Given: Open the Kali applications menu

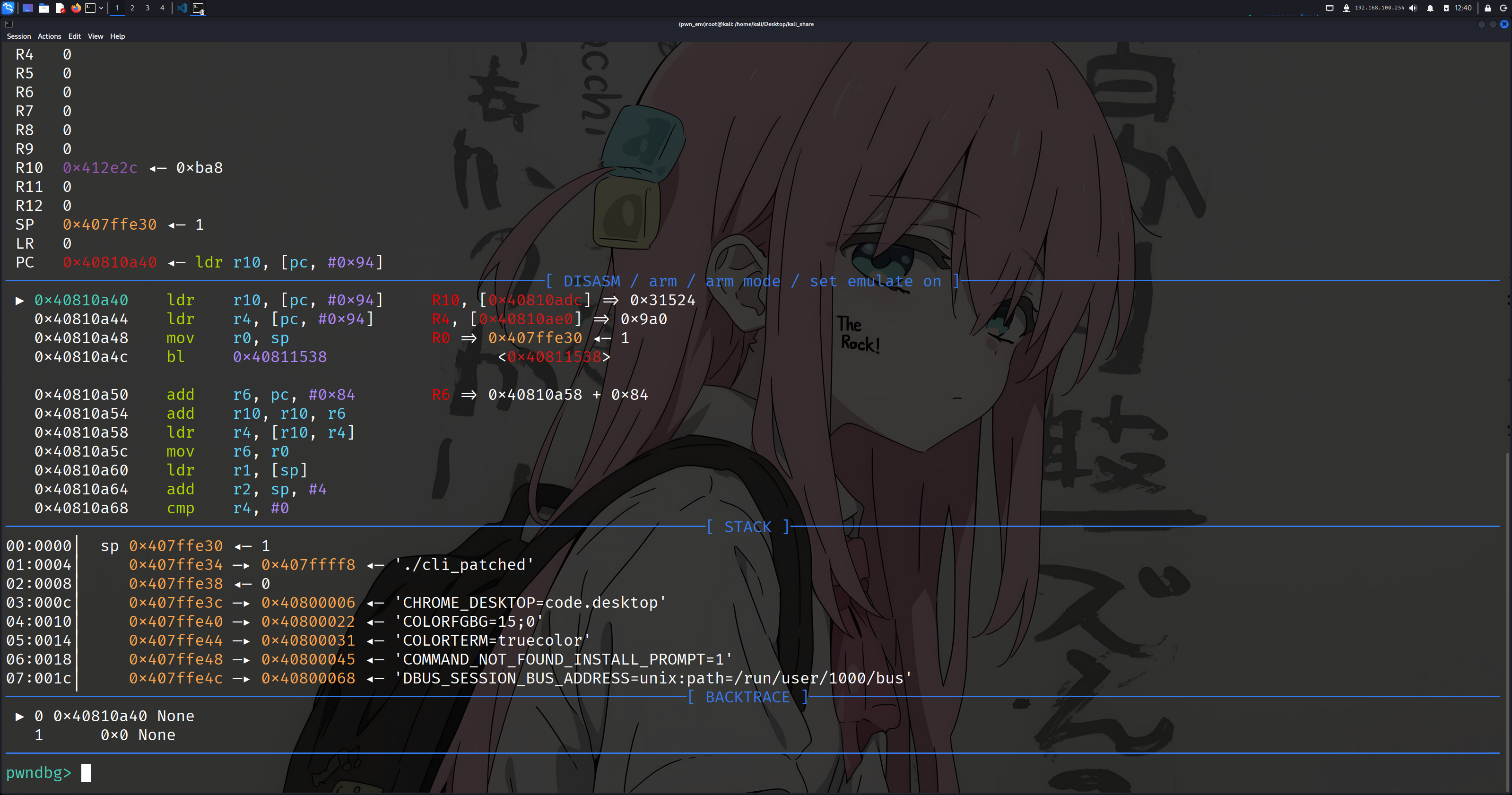Looking at the screenshot, I should pyautogui.click(x=8, y=8).
